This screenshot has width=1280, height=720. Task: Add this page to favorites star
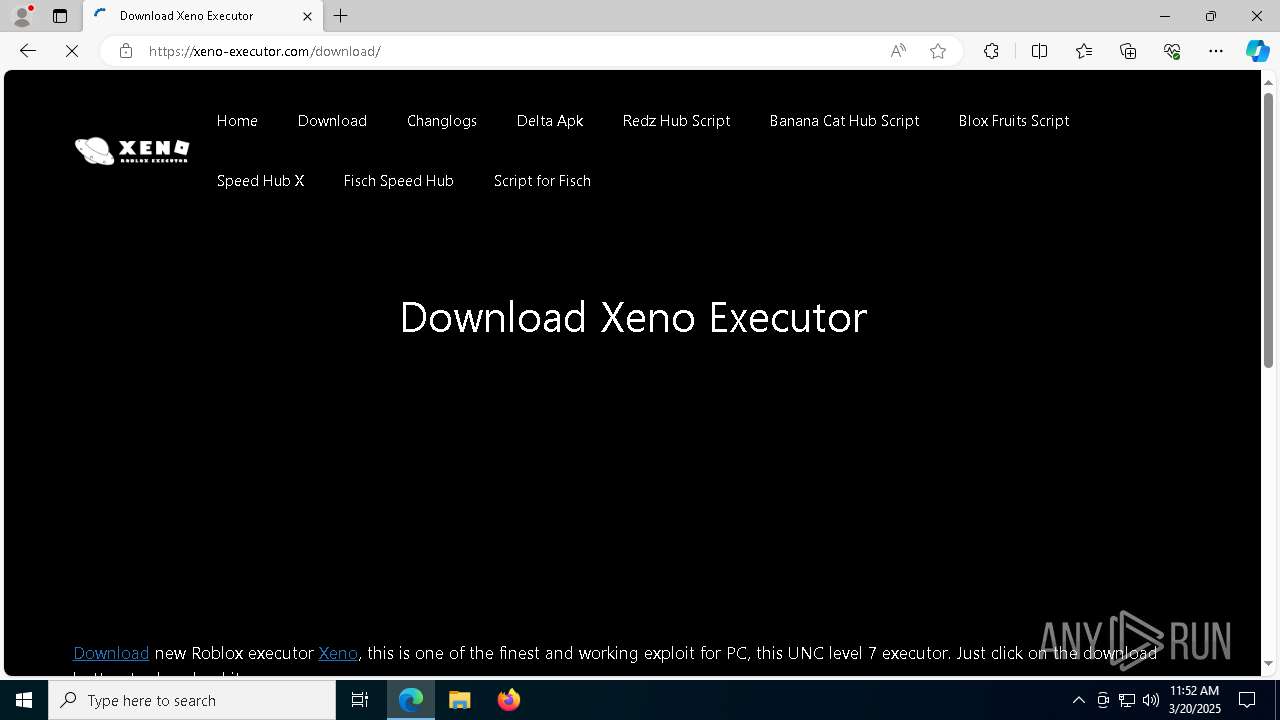click(938, 51)
